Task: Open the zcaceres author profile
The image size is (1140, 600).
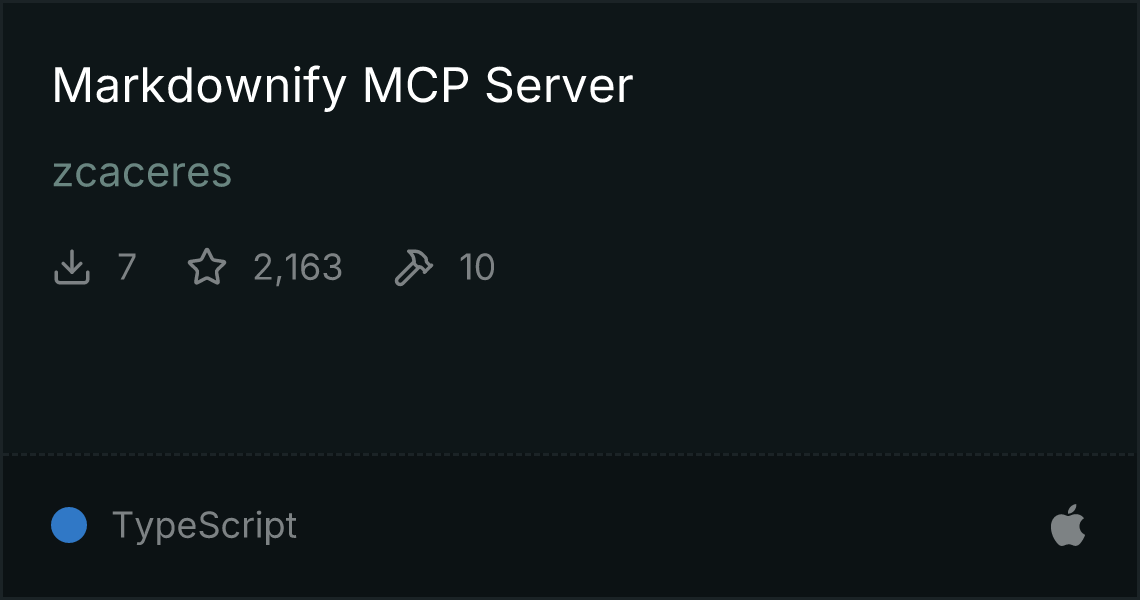Action: [142, 173]
